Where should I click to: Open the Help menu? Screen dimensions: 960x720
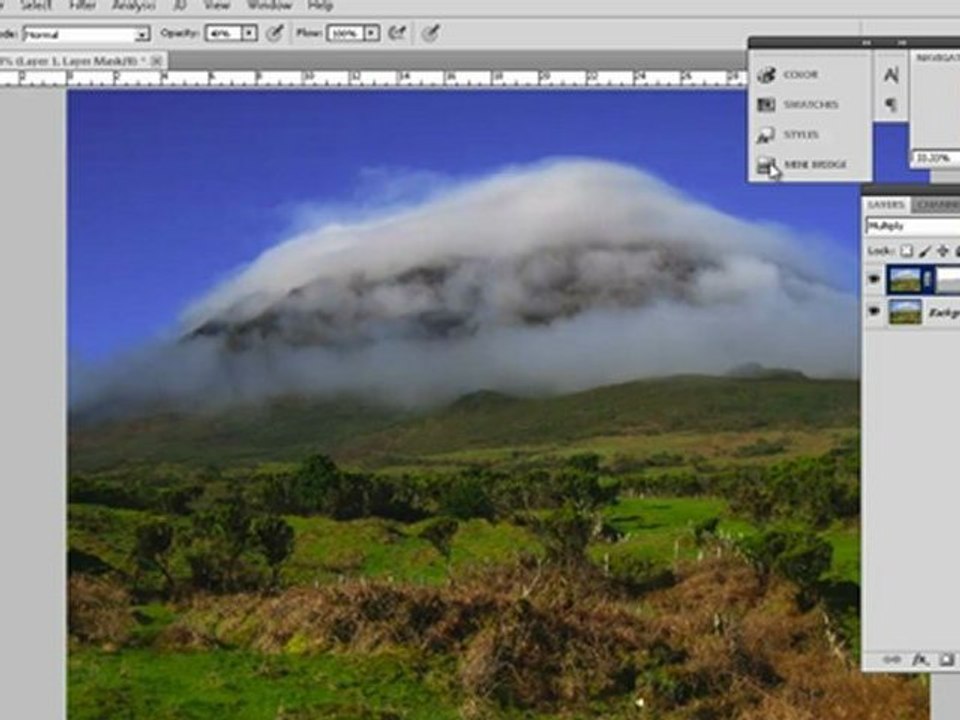pos(320,6)
